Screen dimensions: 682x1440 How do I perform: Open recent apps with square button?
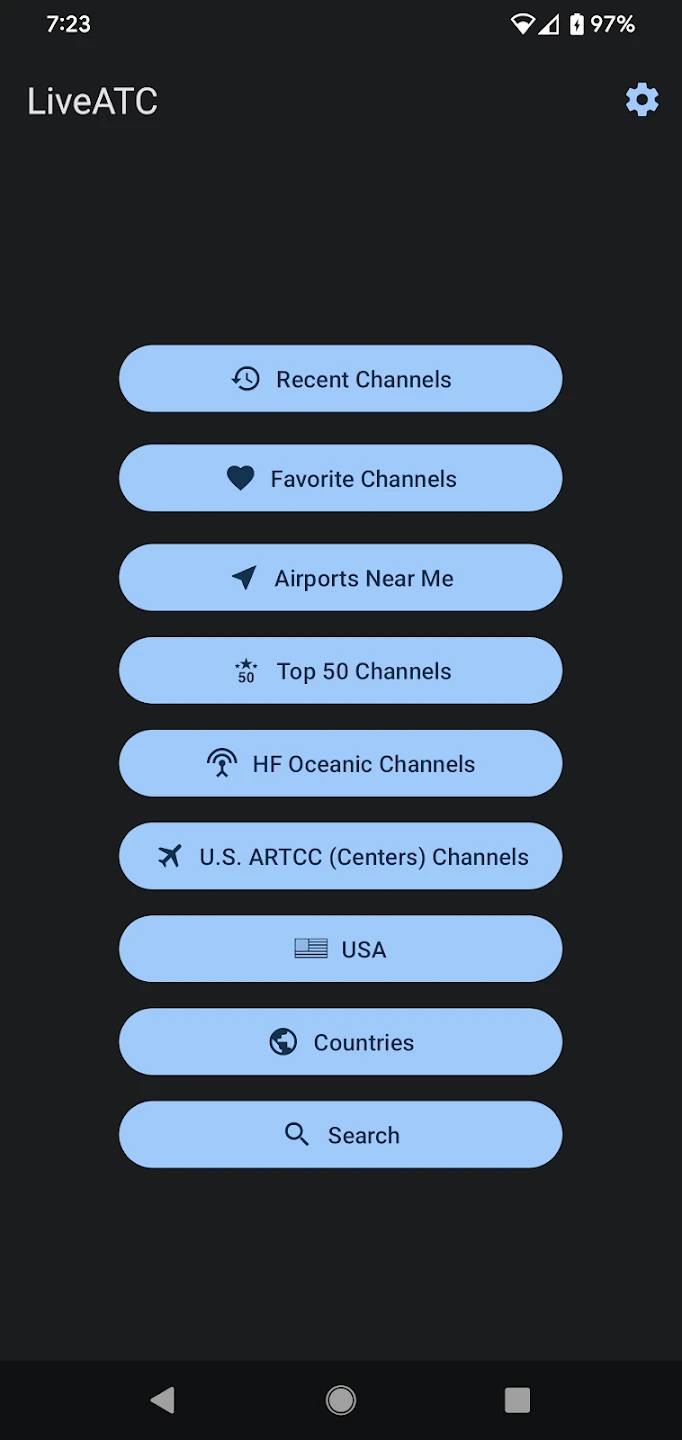pyautogui.click(x=517, y=1400)
